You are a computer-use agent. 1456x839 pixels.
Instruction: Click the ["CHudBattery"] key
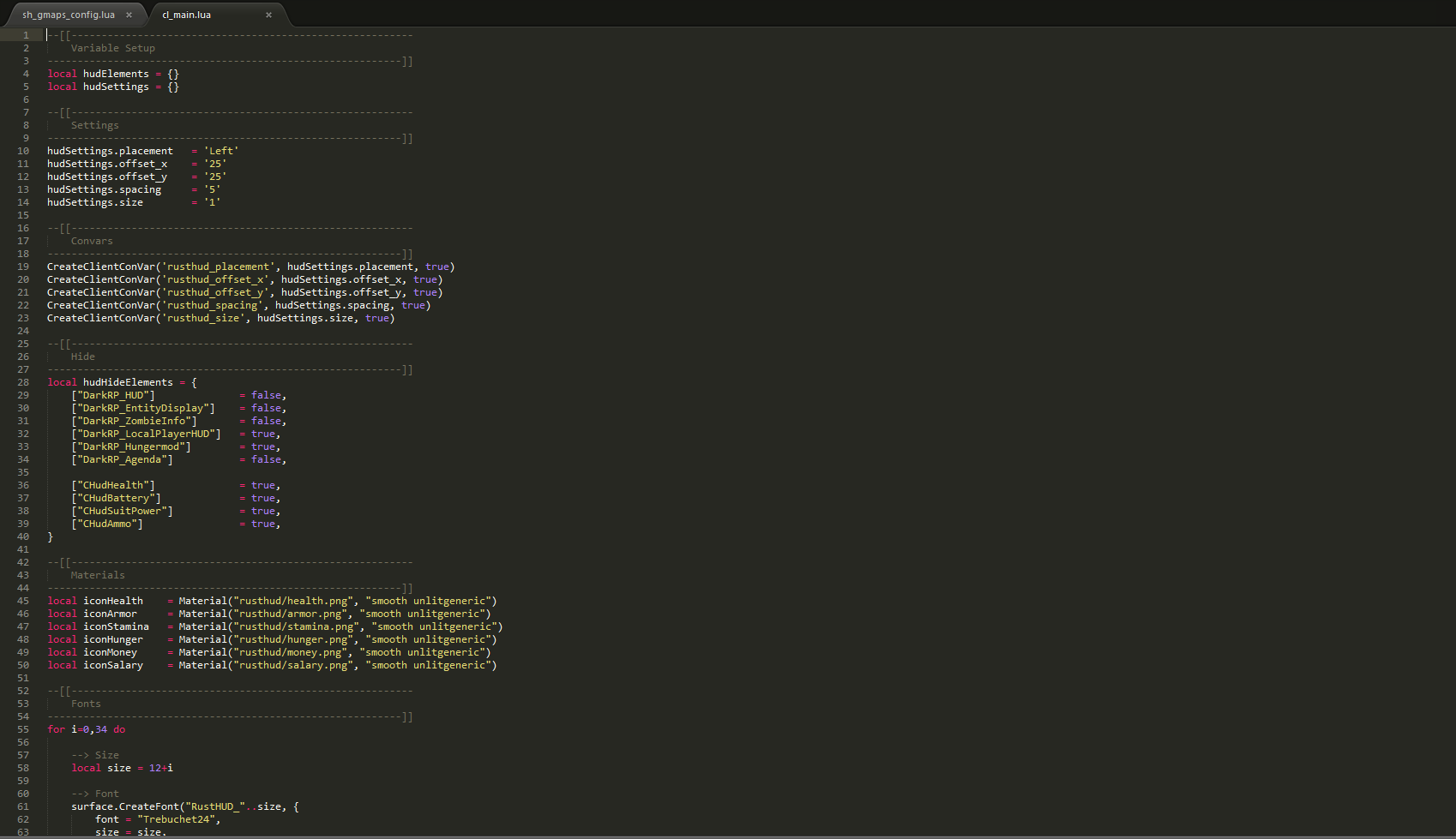click(x=116, y=498)
